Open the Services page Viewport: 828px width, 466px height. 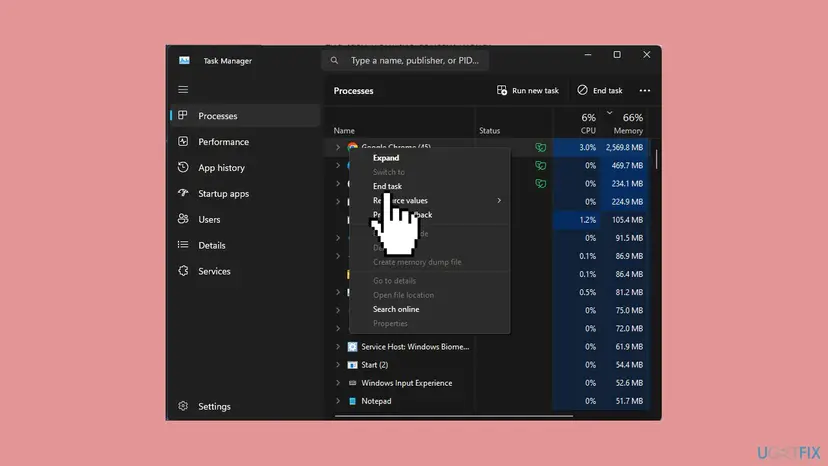click(214, 271)
